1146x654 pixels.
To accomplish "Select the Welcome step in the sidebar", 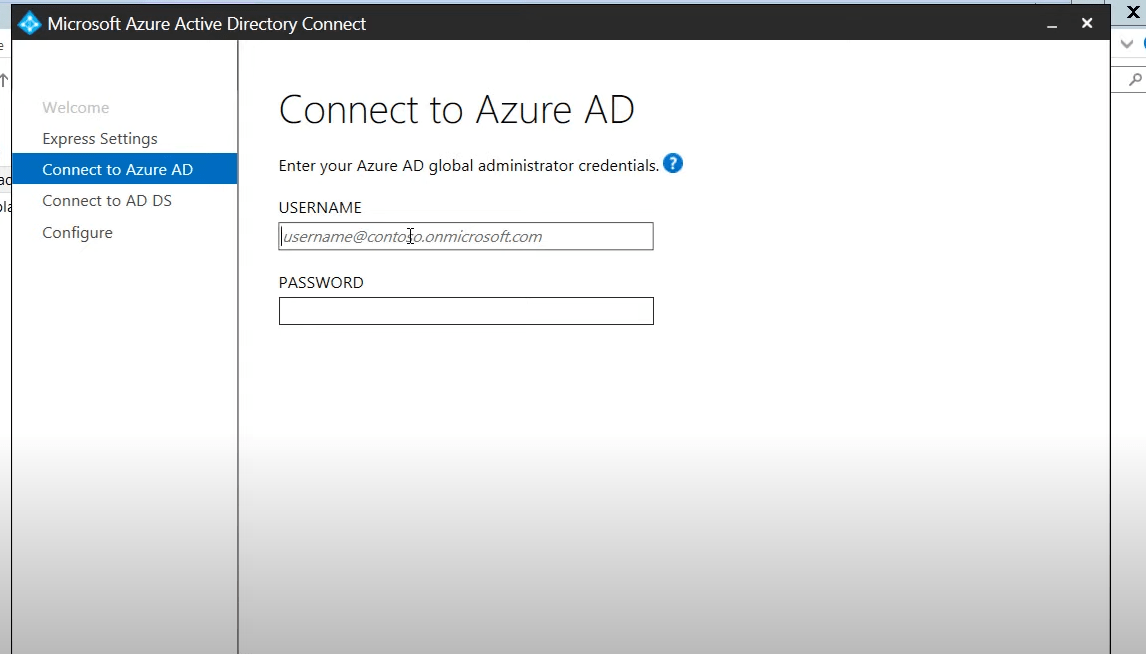I will click(75, 107).
